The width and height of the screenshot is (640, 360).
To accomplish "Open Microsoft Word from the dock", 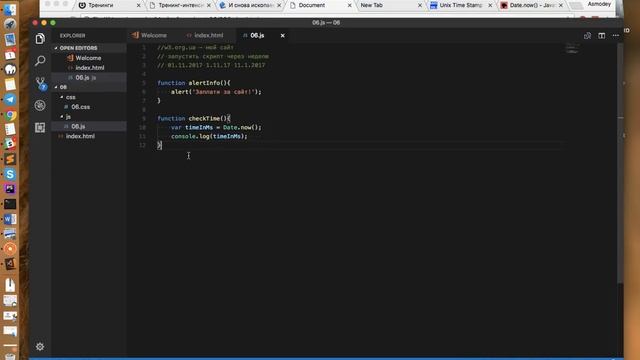I will point(10,219).
